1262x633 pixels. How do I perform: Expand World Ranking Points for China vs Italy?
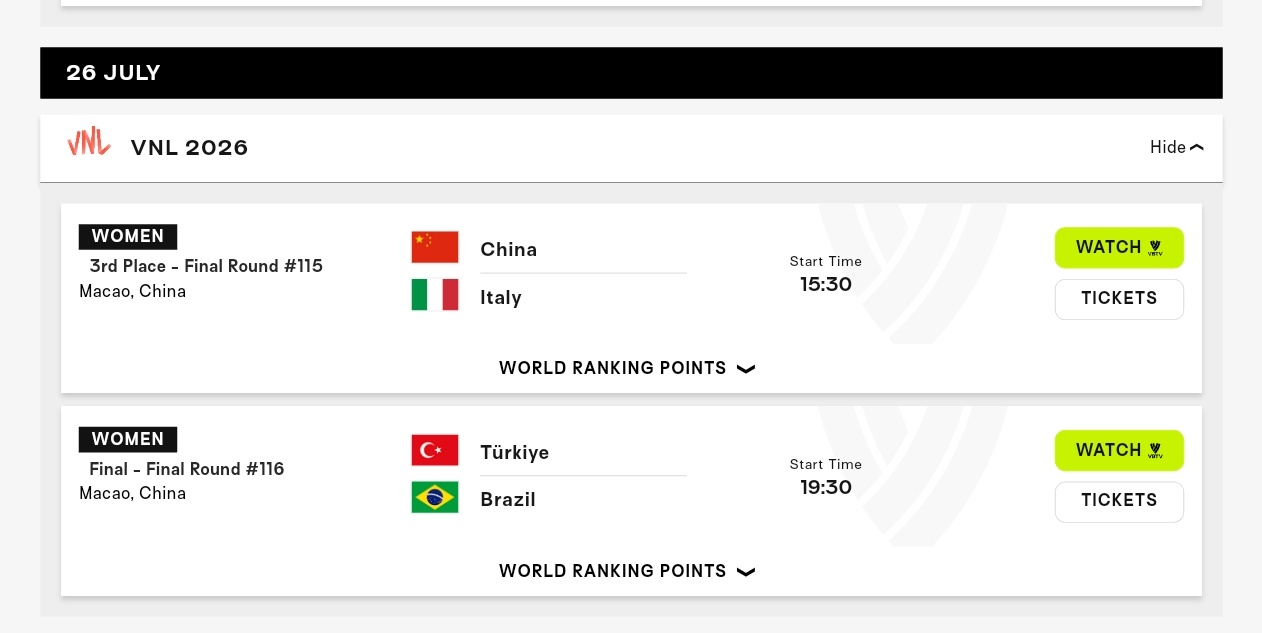(627, 368)
